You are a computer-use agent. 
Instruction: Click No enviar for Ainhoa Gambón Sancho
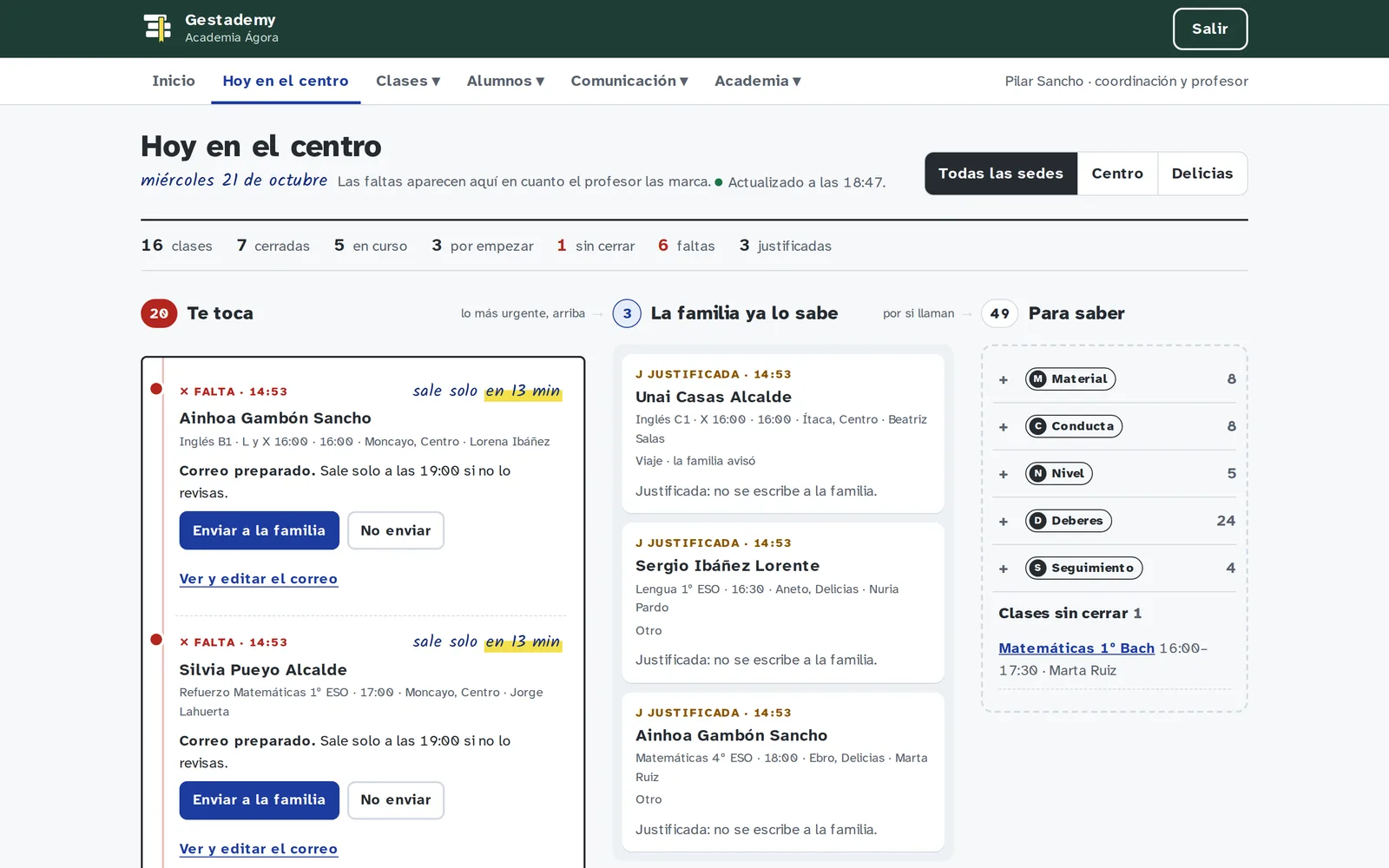(x=396, y=530)
